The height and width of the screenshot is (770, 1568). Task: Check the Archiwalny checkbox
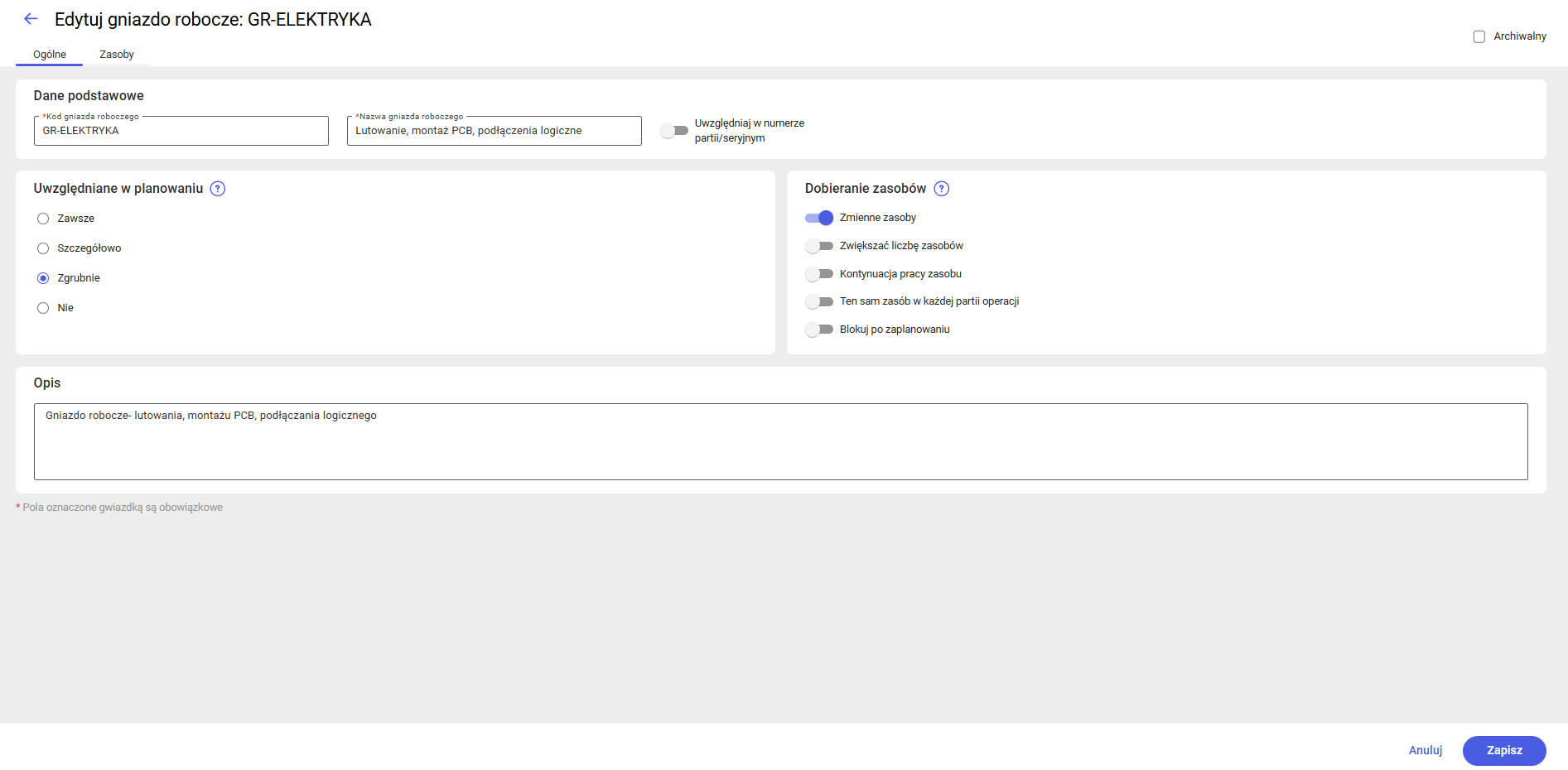tap(1479, 36)
